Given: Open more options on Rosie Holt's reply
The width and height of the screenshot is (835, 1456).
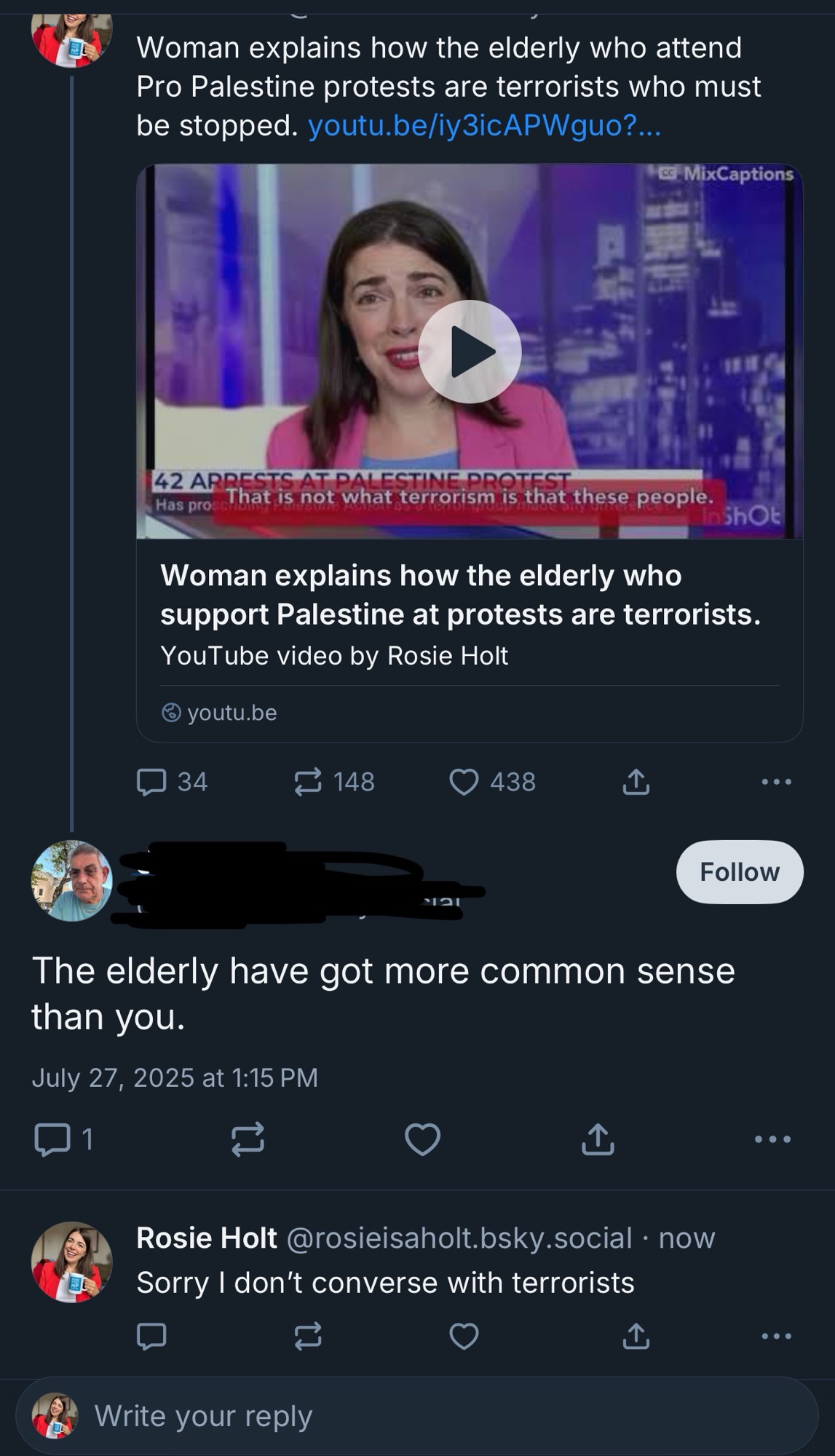Looking at the screenshot, I should 776,1336.
